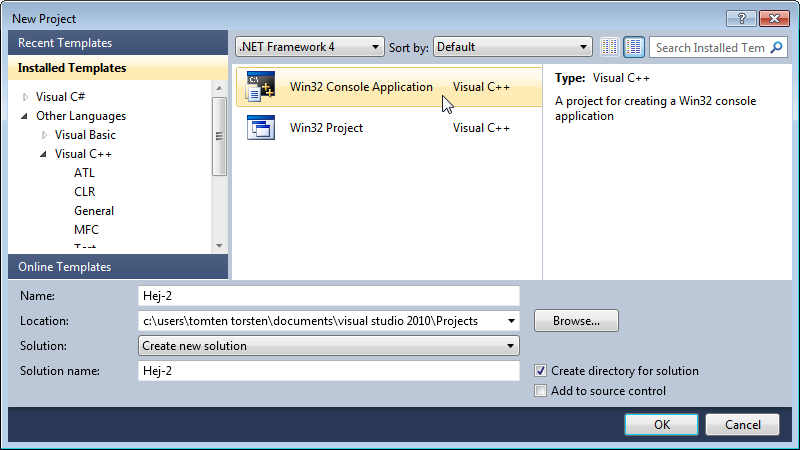This screenshot has height=450, width=800.
Task: Select the Installed Templates section
Action: [x=118, y=68]
